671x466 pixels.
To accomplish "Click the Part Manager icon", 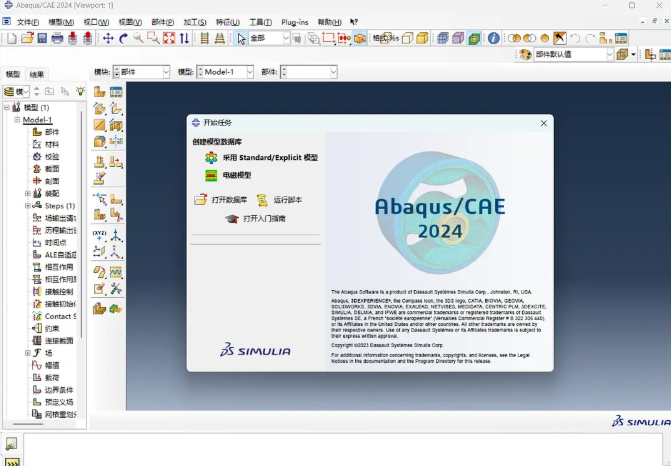I will point(116,92).
